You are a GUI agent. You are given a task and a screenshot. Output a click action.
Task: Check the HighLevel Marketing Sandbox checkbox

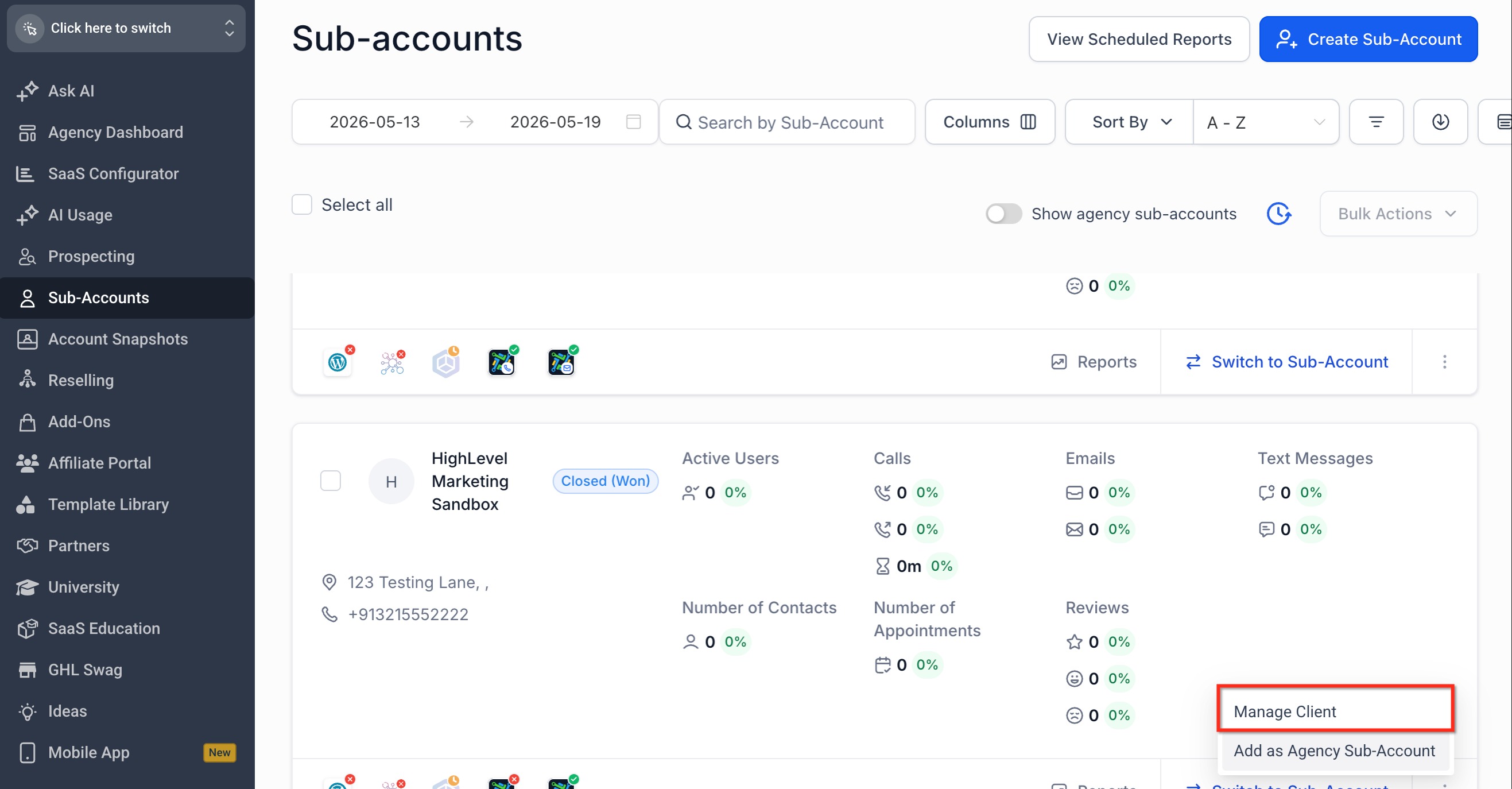331,481
